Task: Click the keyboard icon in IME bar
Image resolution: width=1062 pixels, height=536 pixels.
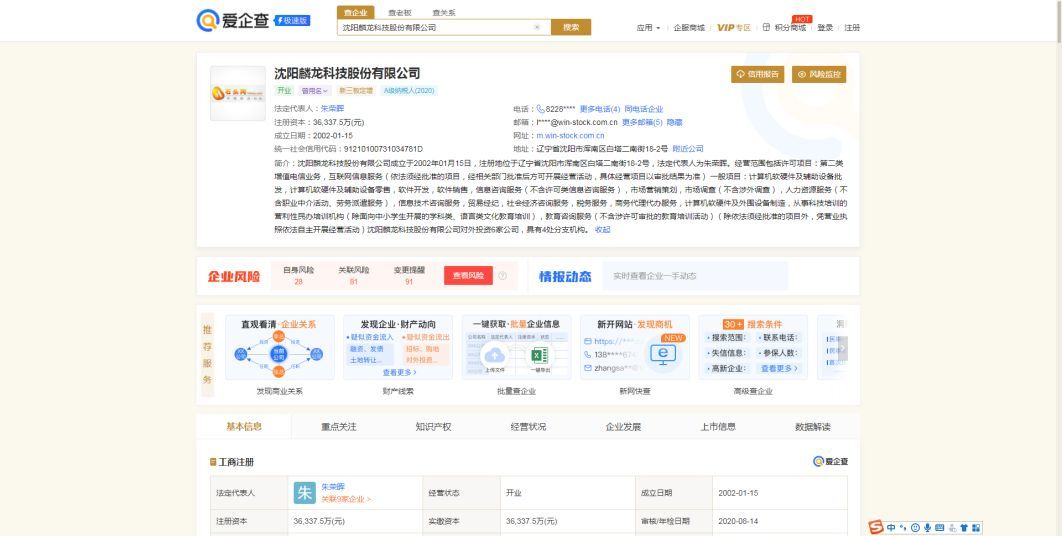Action: (x=939, y=527)
